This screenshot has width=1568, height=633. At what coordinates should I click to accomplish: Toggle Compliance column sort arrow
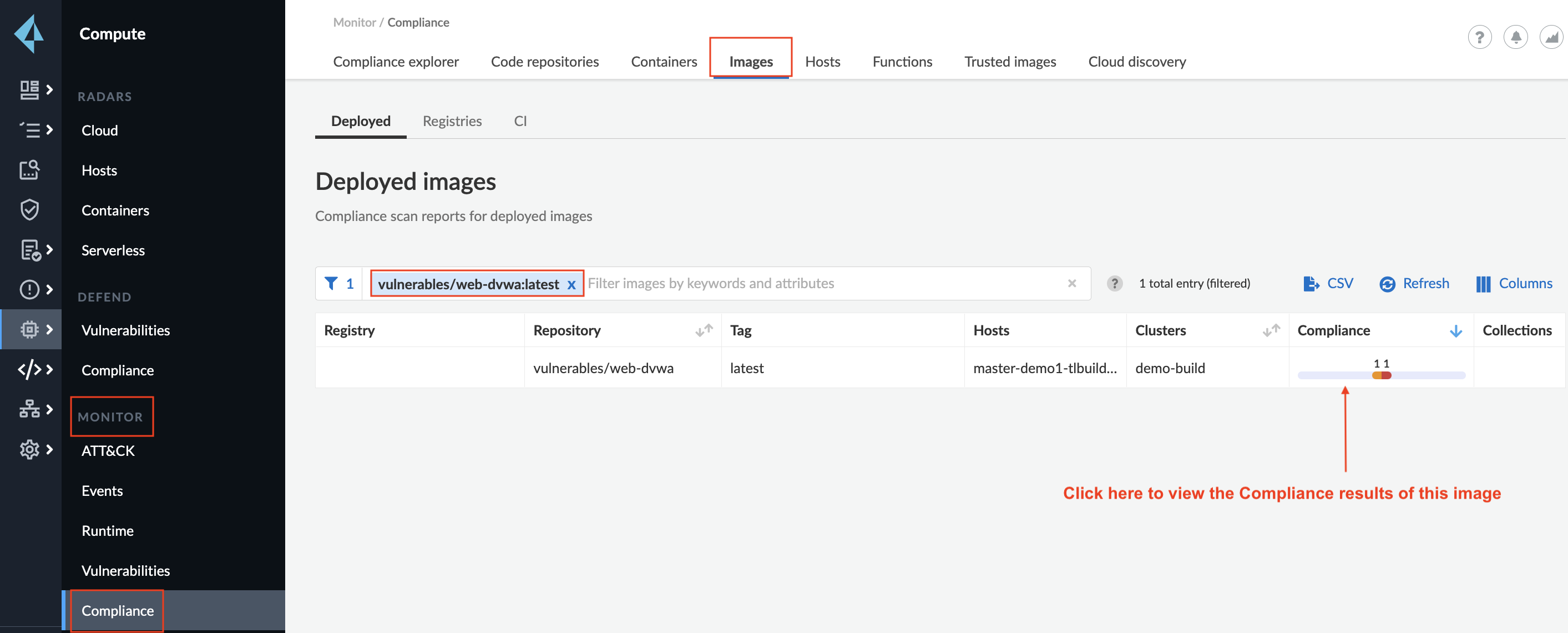[1455, 331]
